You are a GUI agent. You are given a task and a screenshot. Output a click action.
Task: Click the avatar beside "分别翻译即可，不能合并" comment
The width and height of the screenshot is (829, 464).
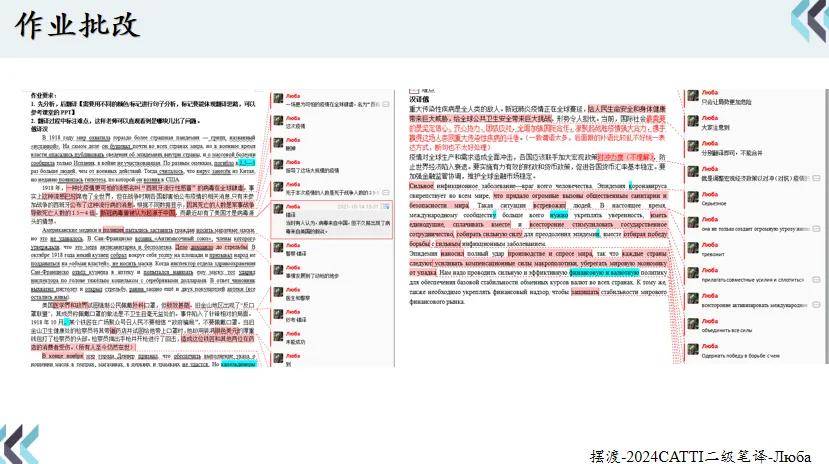(x=693, y=146)
